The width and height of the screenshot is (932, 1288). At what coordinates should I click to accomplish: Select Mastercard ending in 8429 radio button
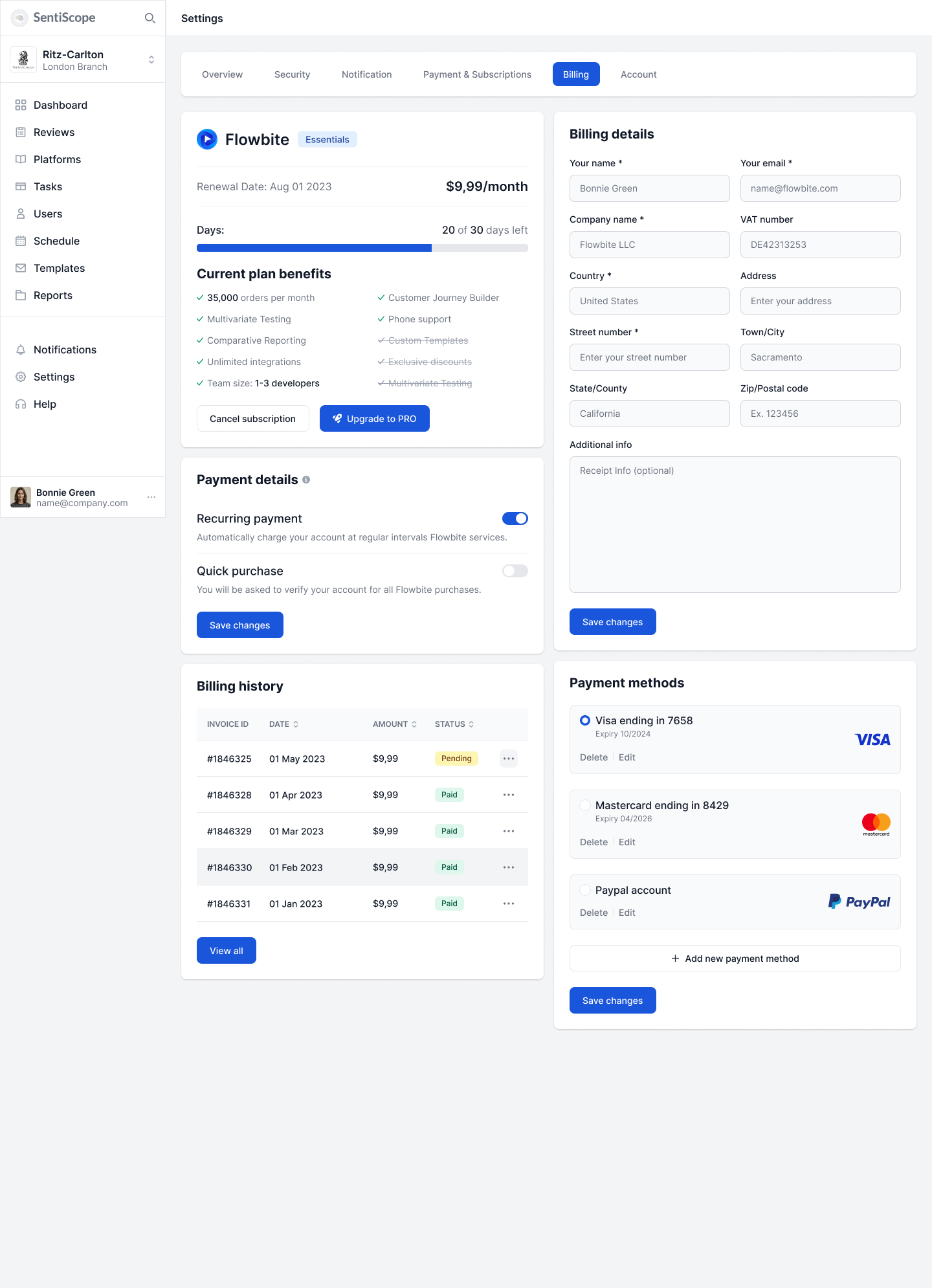point(585,805)
